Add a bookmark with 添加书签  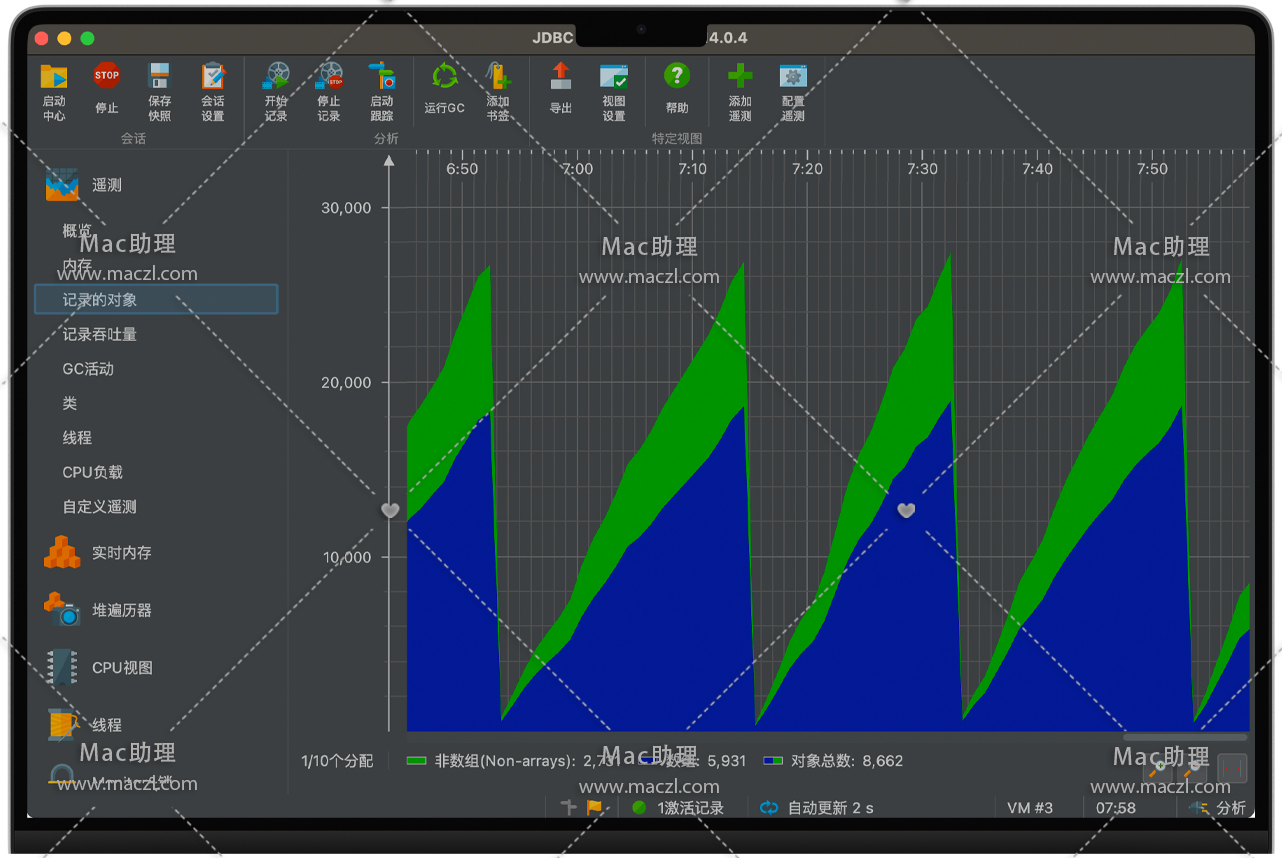coord(498,77)
